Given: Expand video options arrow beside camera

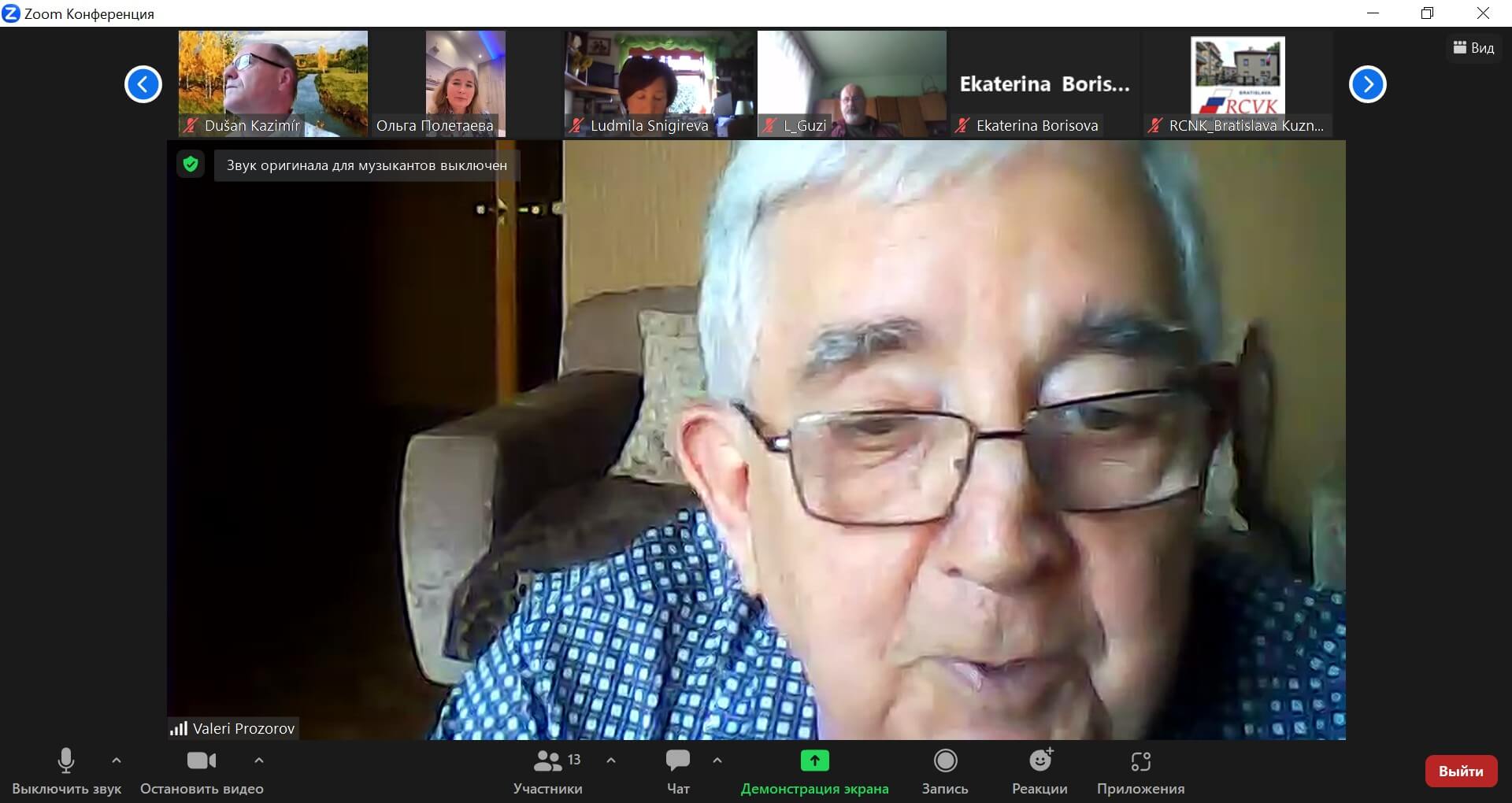Looking at the screenshot, I should [259, 760].
